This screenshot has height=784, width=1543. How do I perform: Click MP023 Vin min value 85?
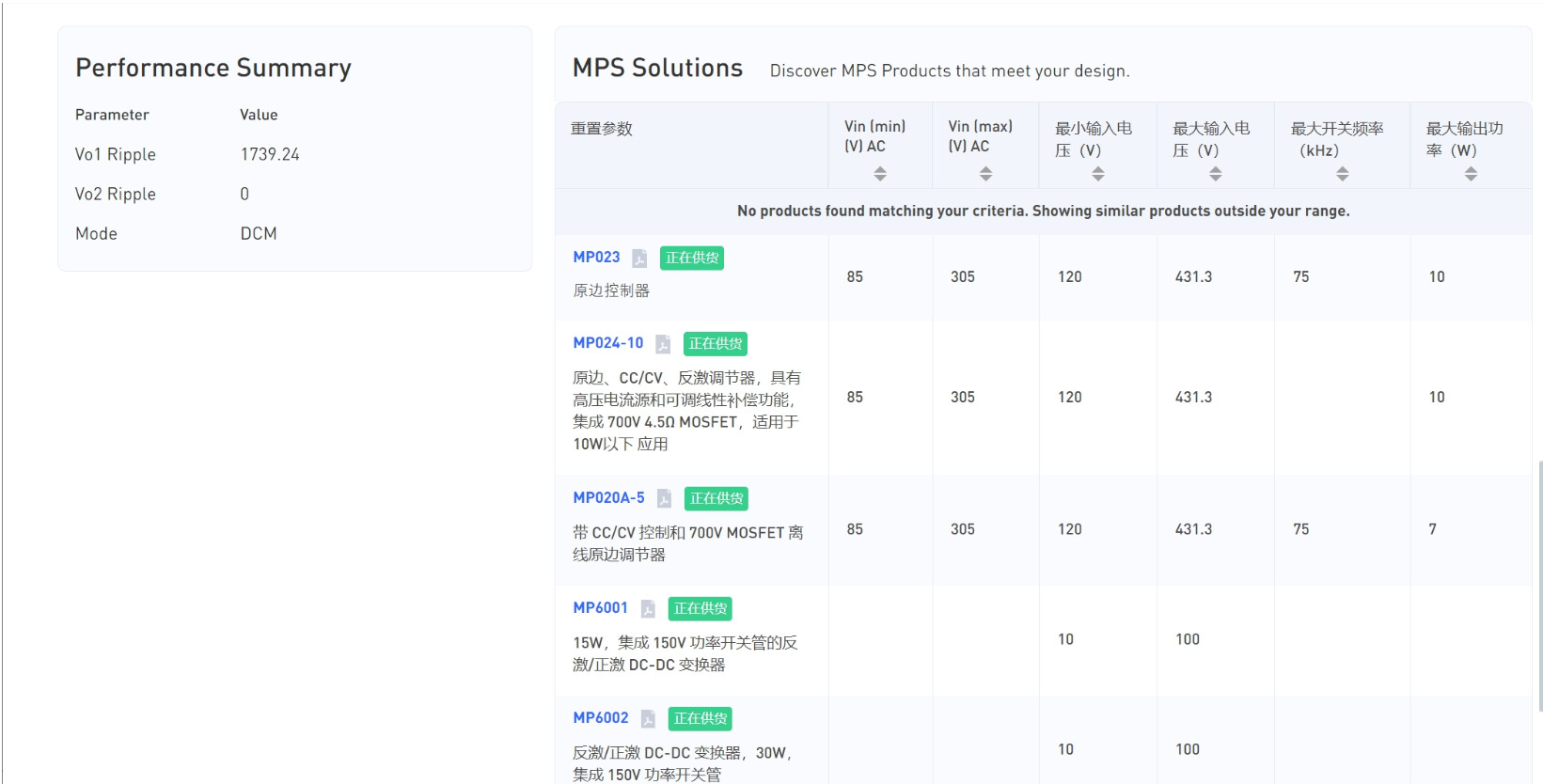855,276
